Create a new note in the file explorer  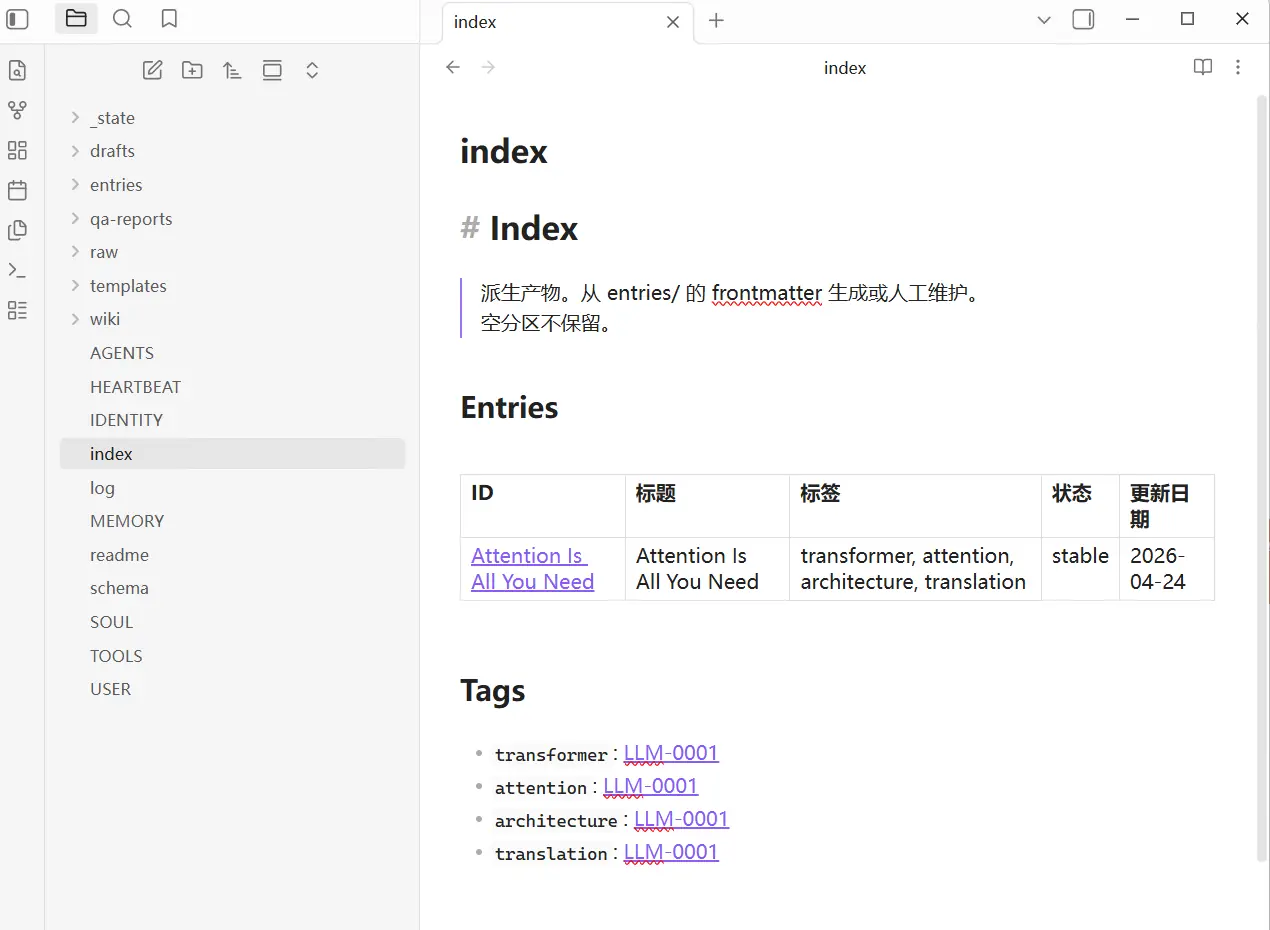(x=152, y=70)
